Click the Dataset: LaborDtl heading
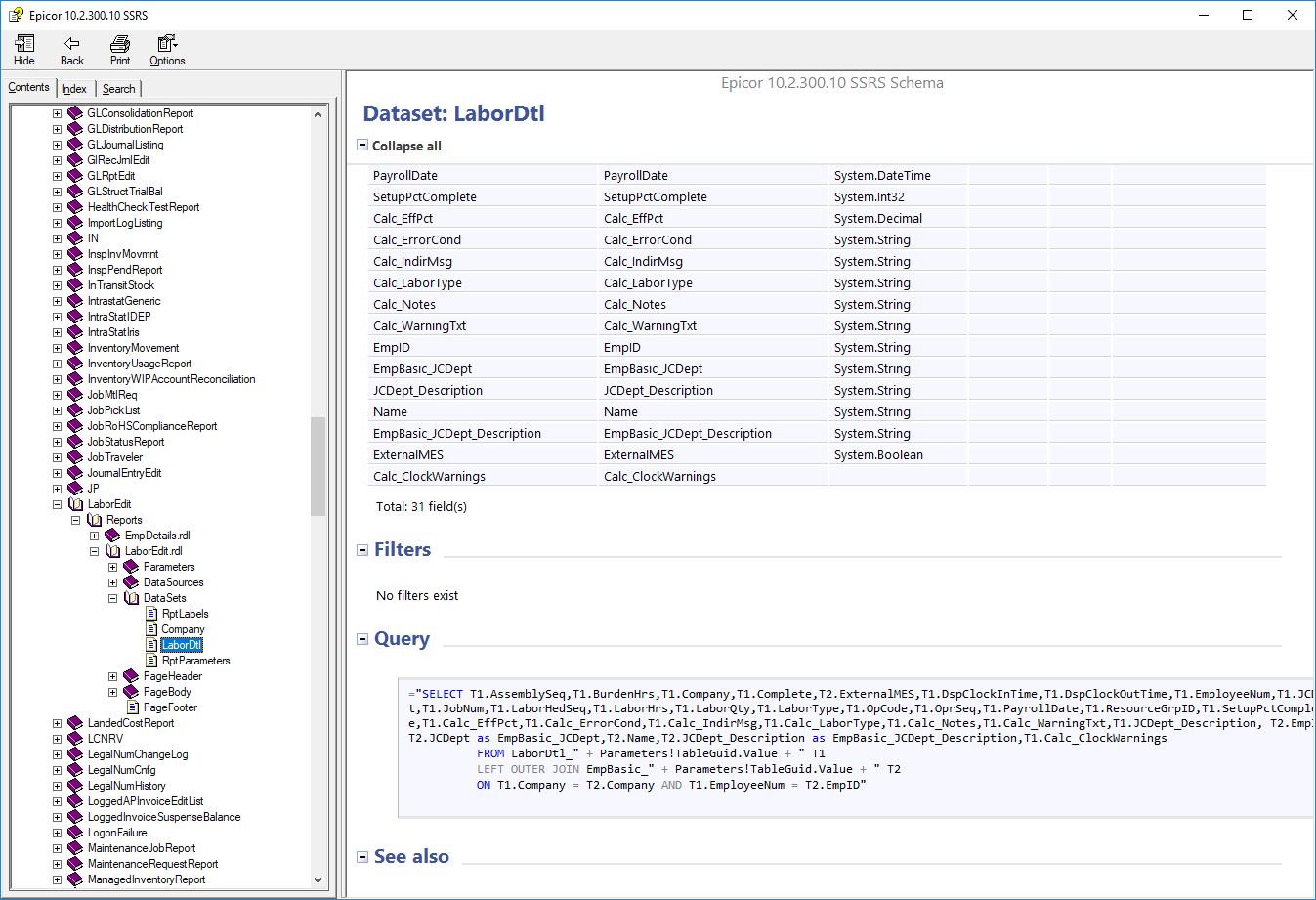Screen dimensions: 1316x900 coord(453,113)
